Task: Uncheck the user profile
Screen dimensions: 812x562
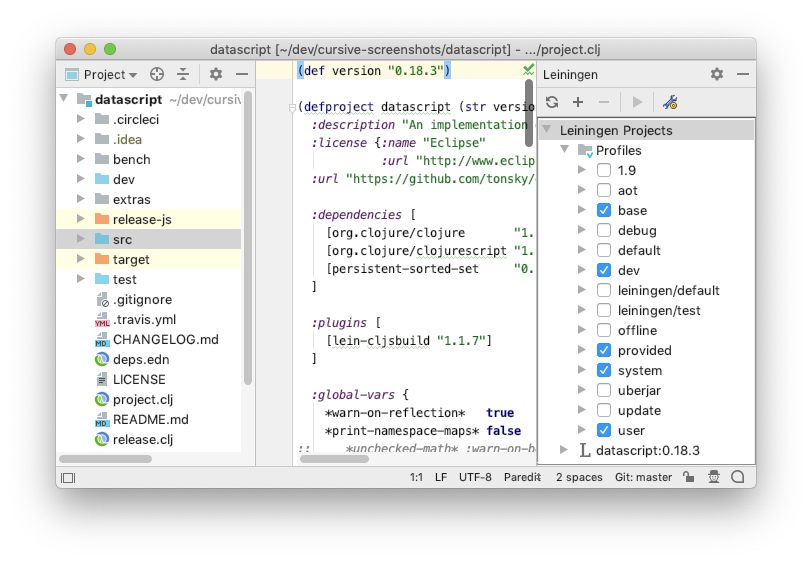Action: (604, 430)
